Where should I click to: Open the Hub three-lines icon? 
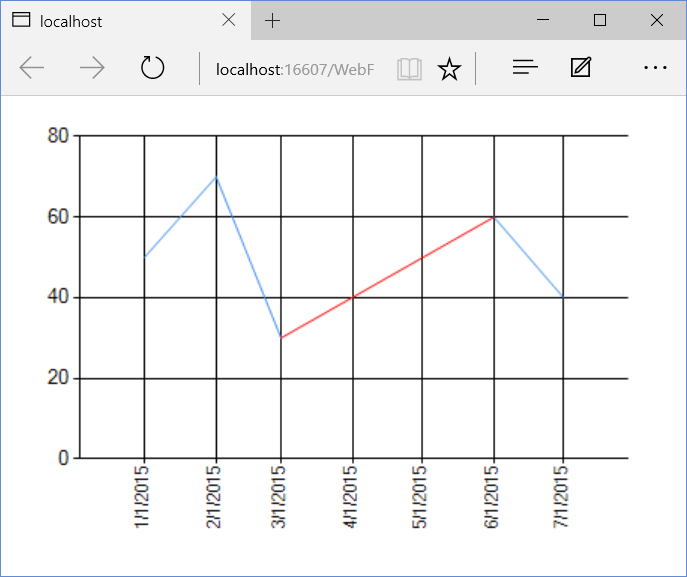[x=525, y=68]
